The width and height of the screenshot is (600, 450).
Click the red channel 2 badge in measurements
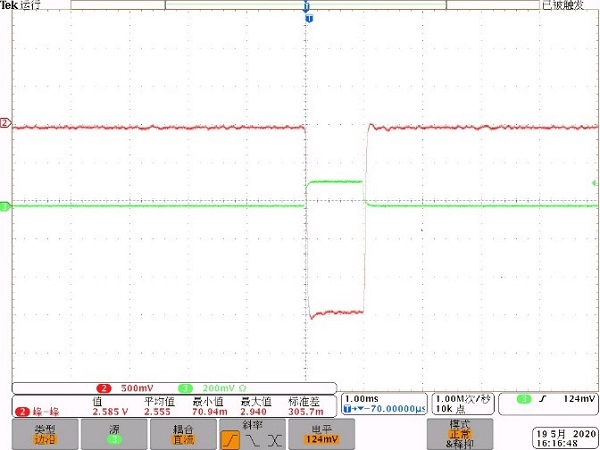[20, 411]
